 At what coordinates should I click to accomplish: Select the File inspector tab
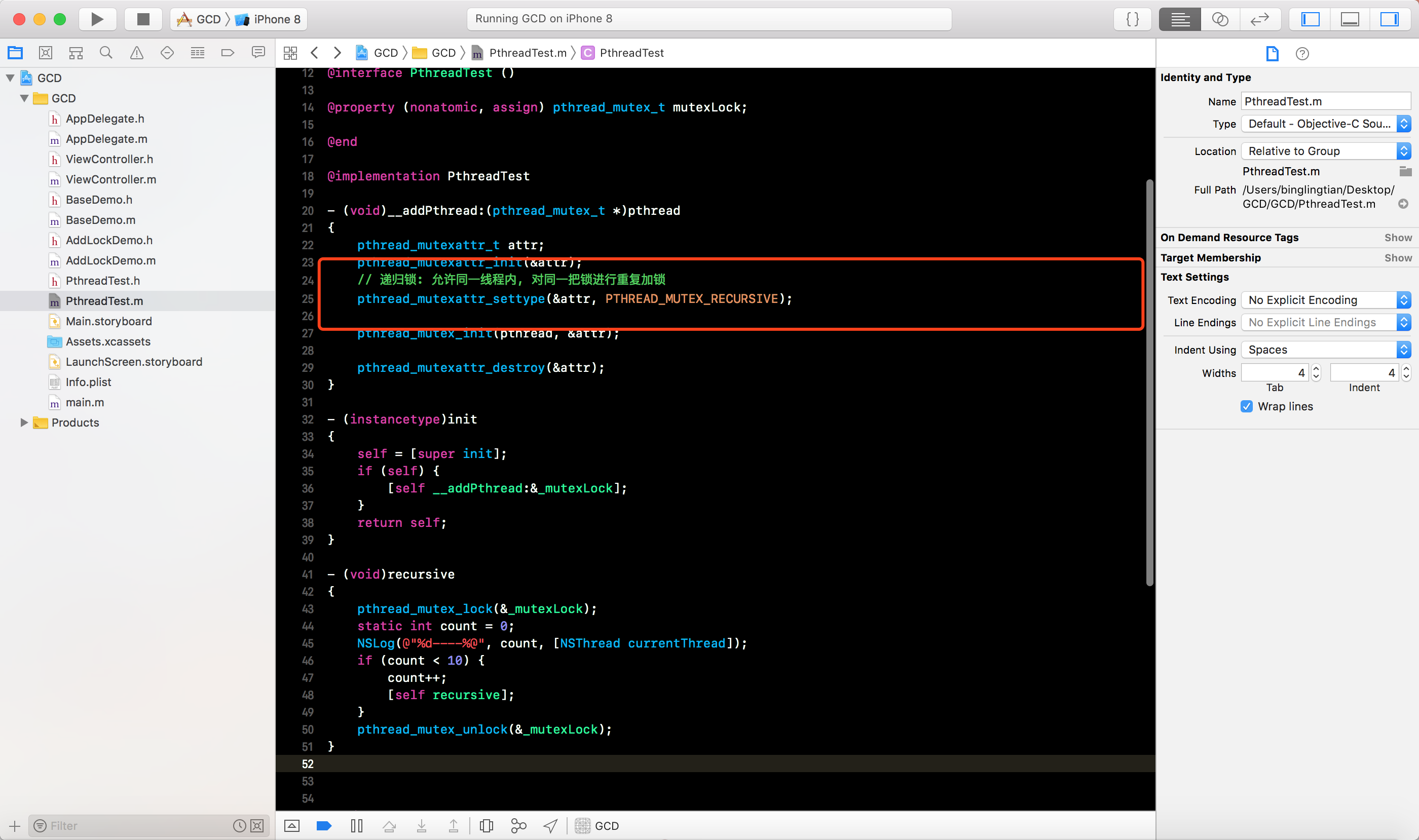(1273, 53)
